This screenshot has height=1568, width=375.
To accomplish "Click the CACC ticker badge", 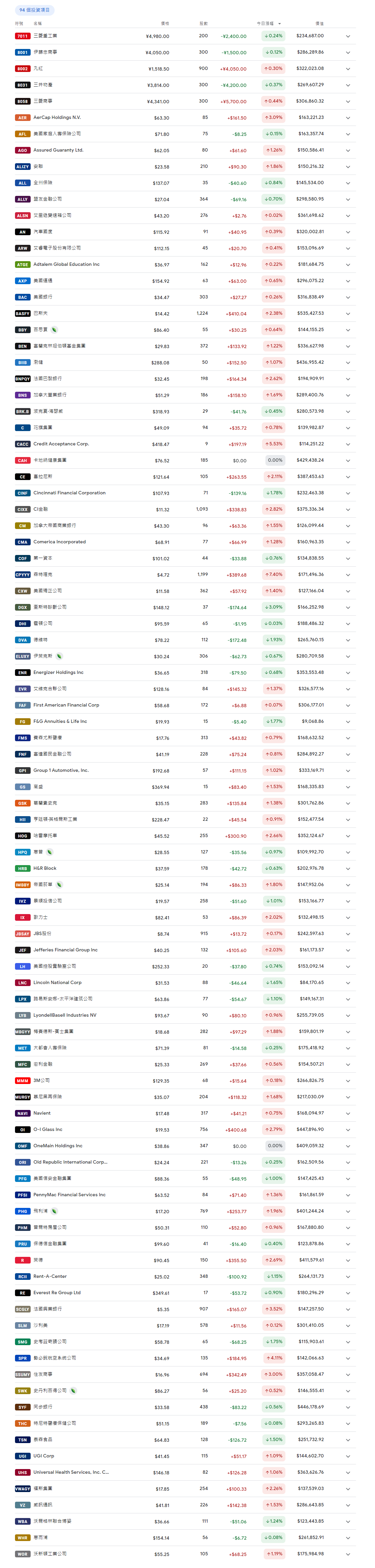I will click(23, 444).
